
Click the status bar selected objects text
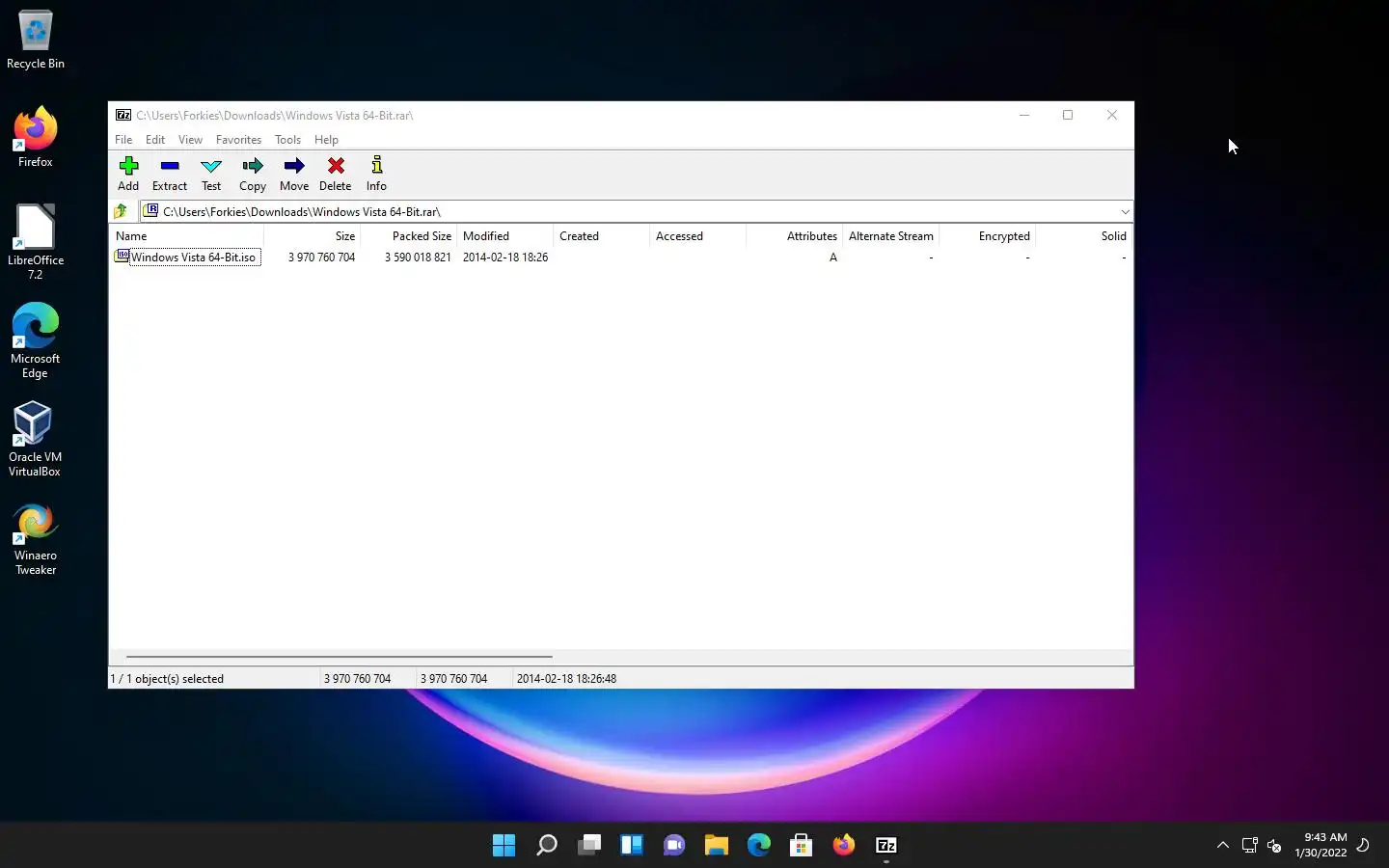click(167, 679)
